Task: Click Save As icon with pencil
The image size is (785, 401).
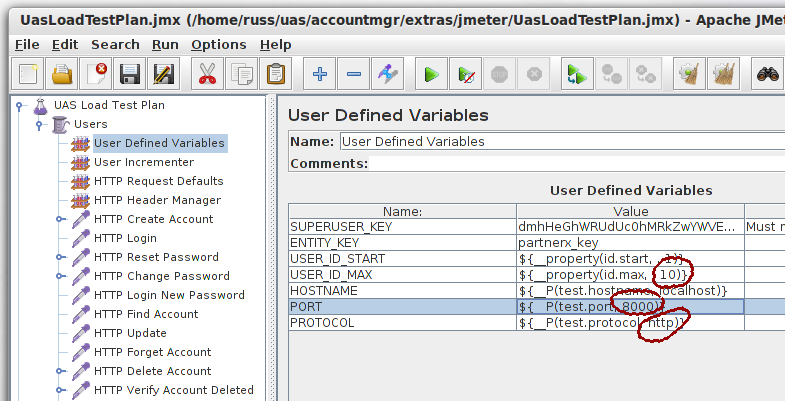Action: (x=164, y=74)
